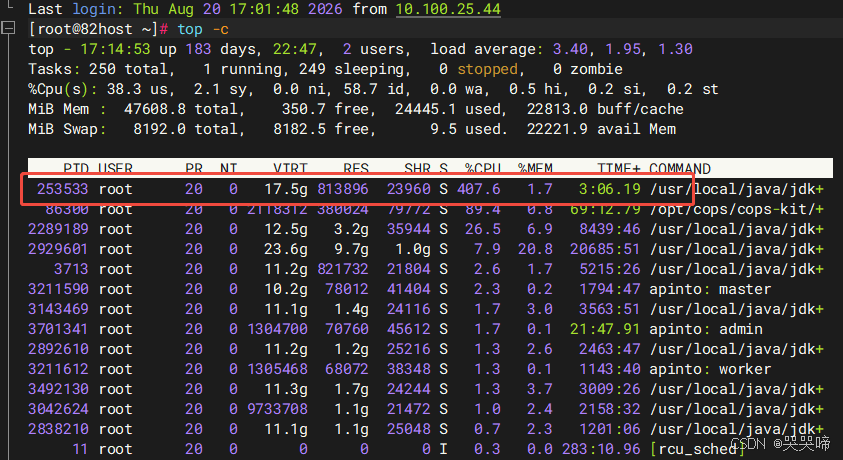
Task: Select the PID 2289189 cell
Action: point(58,229)
